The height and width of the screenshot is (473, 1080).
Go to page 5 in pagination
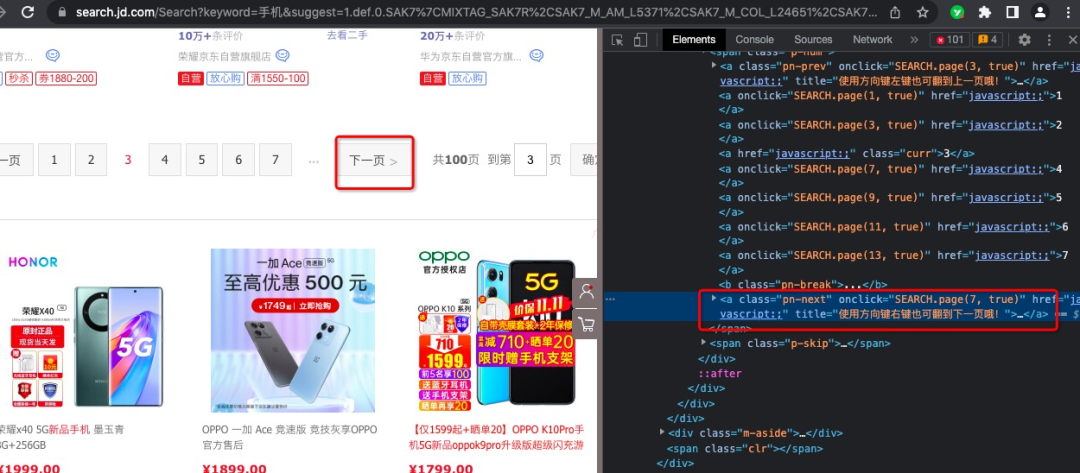click(x=202, y=160)
